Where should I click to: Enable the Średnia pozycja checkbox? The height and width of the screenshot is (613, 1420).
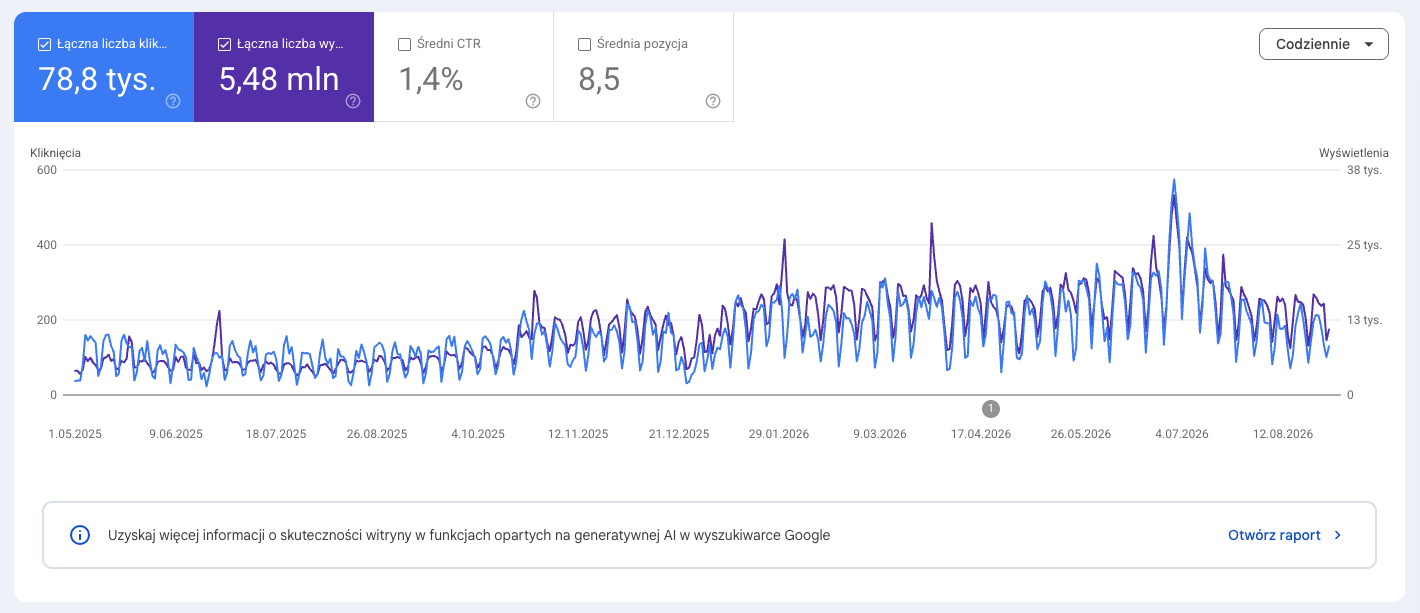(x=584, y=44)
